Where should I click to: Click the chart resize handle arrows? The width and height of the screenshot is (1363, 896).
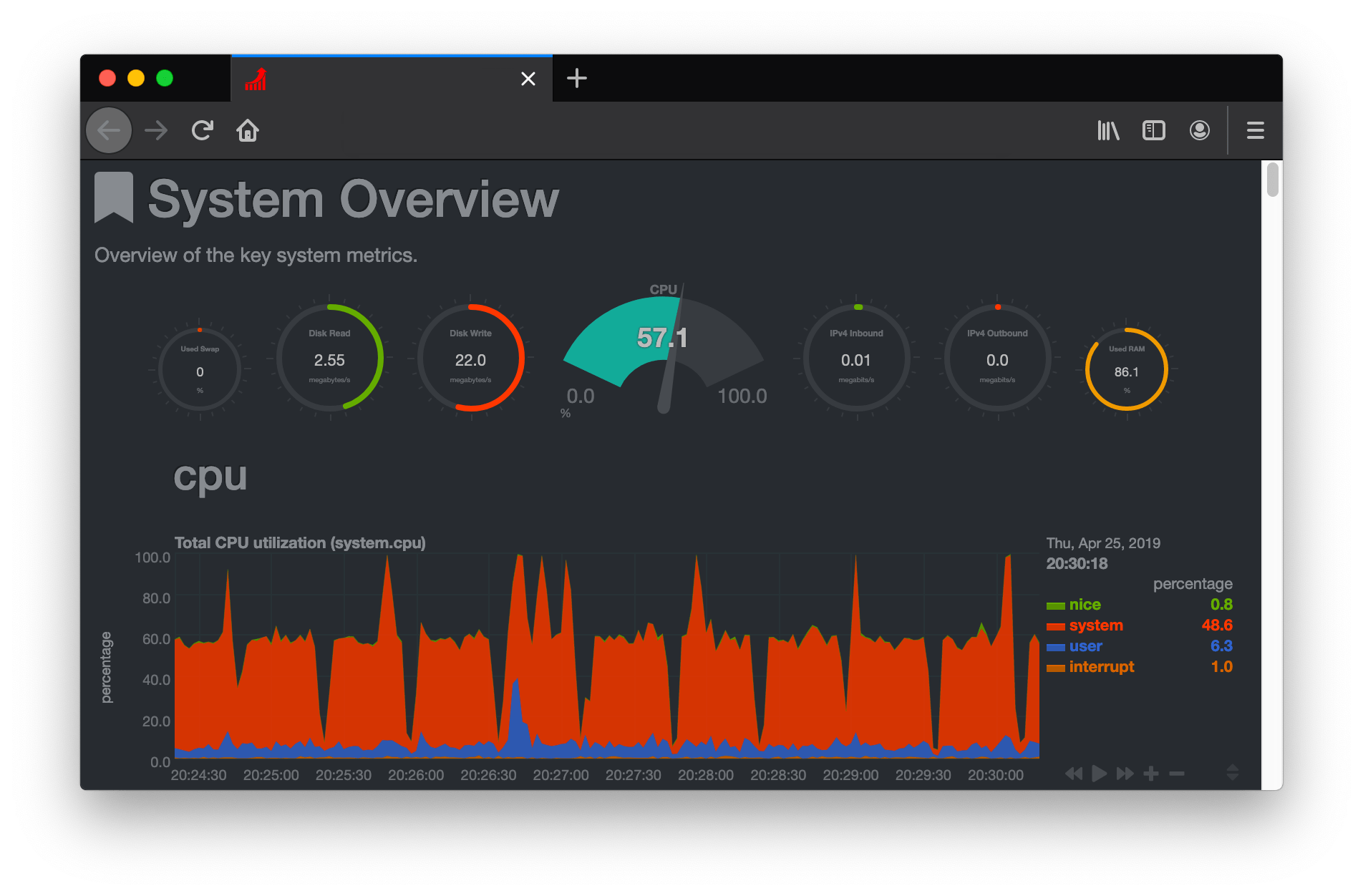[x=1232, y=772]
